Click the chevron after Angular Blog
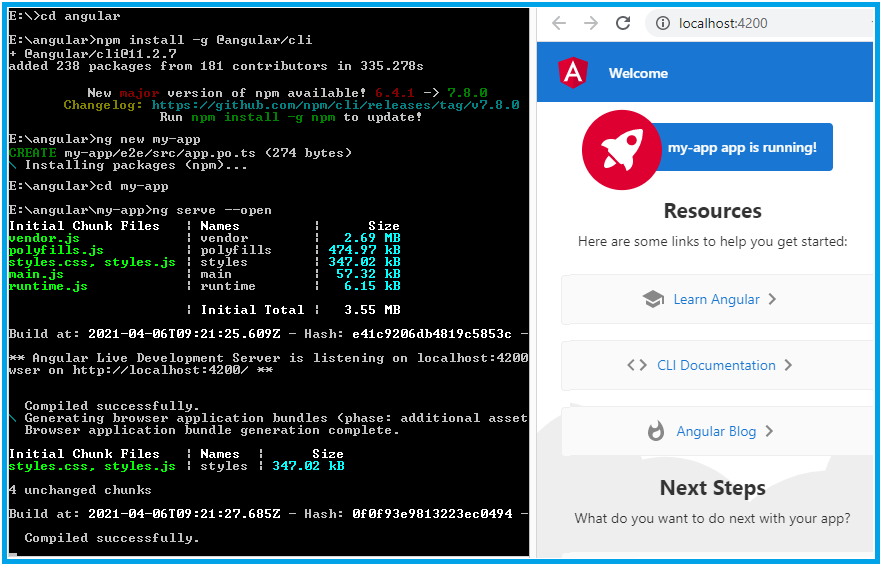The height and width of the screenshot is (566, 882). coord(770,432)
